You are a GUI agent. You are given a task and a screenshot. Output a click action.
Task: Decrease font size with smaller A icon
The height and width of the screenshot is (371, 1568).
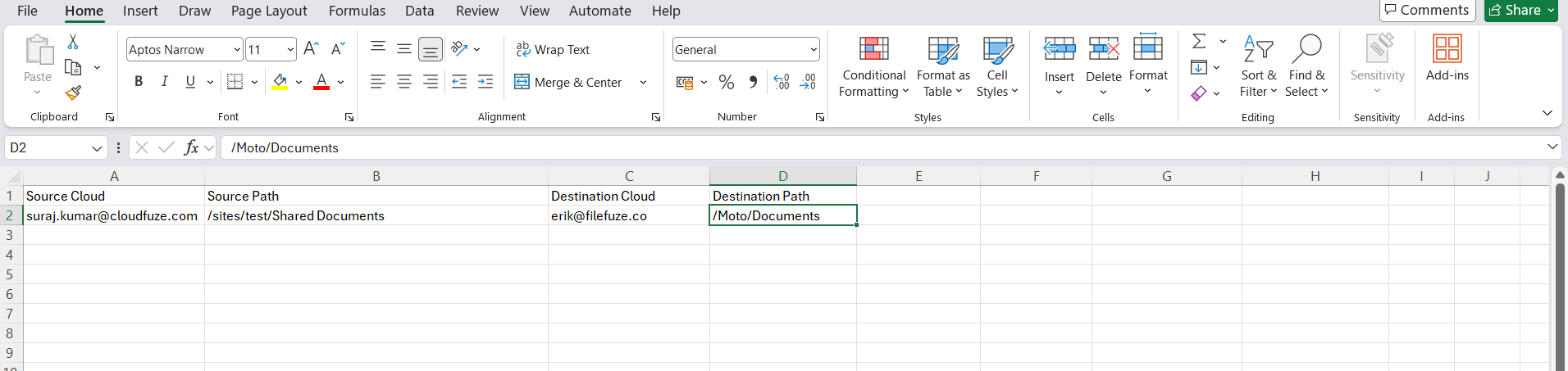(338, 49)
